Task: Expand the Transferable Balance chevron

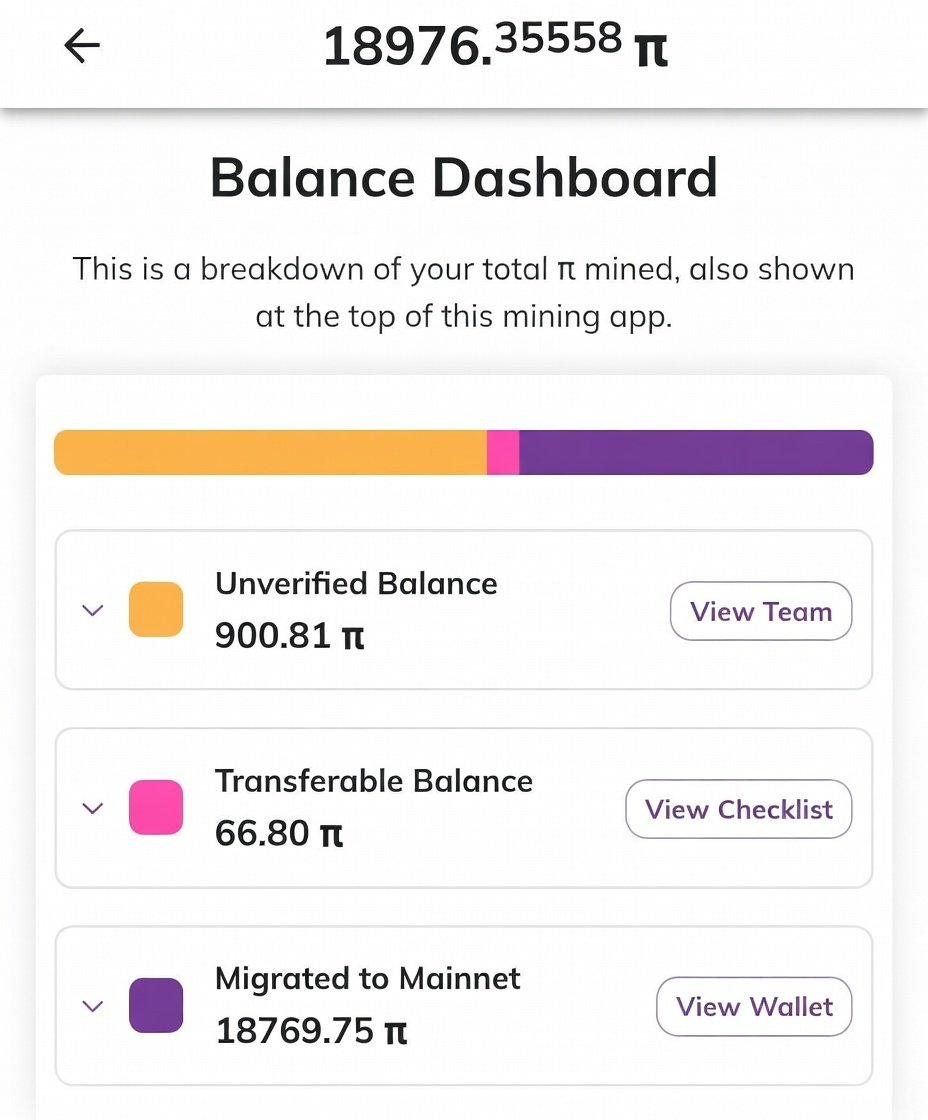Action: coord(92,808)
